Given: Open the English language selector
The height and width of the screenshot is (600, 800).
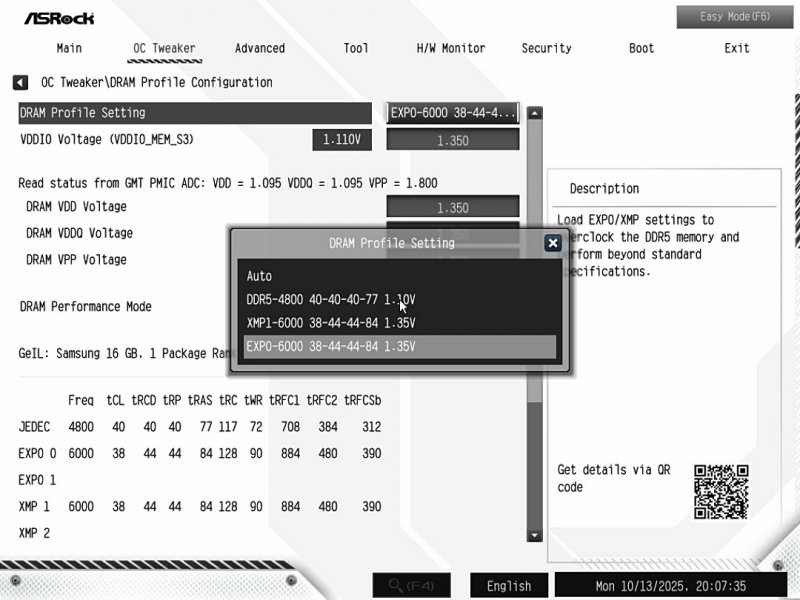Looking at the screenshot, I should pyautogui.click(x=509, y=586).
